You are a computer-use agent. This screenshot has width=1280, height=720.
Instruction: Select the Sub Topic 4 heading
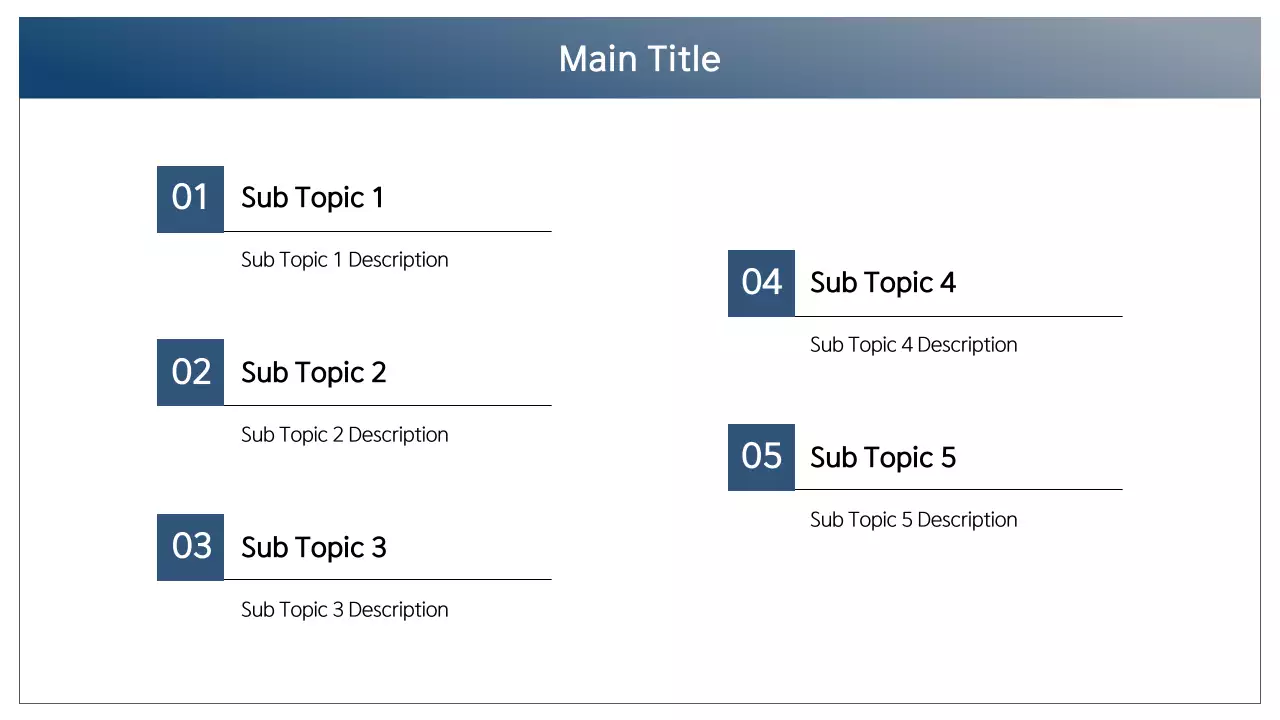[x=882, y=283]
